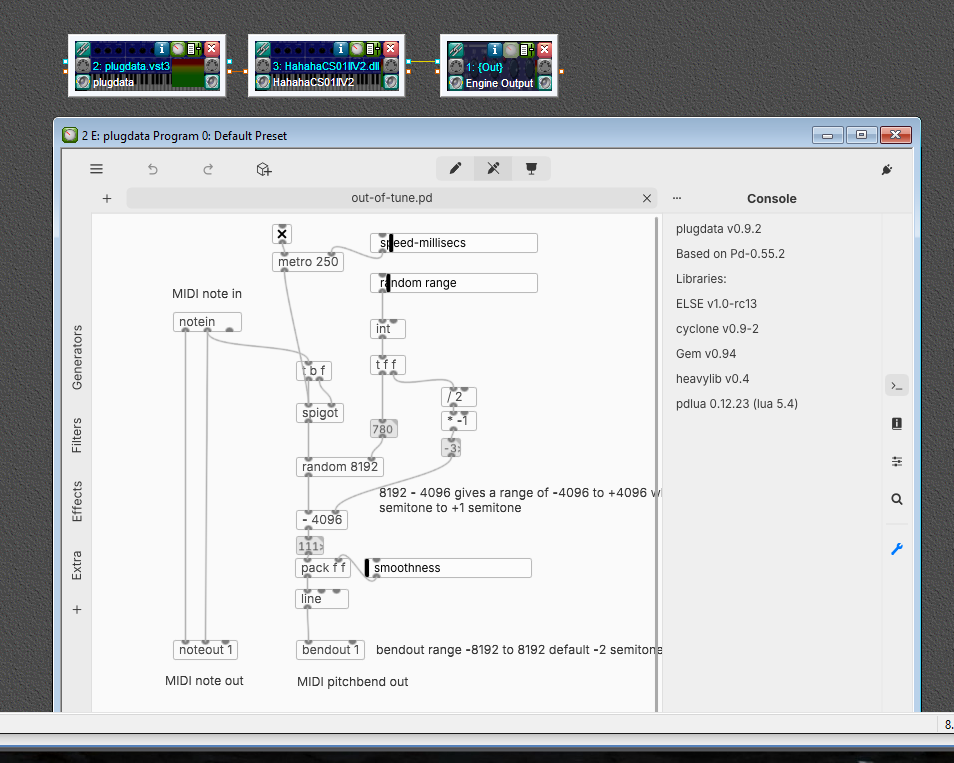Screen dimensions: 954x763
Task: Open the search panel magnifier icon
Action: (896, 499)
